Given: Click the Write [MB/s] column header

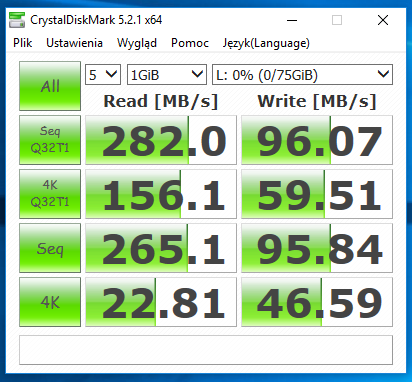Looking at the screenshot, I should point(317,101).
